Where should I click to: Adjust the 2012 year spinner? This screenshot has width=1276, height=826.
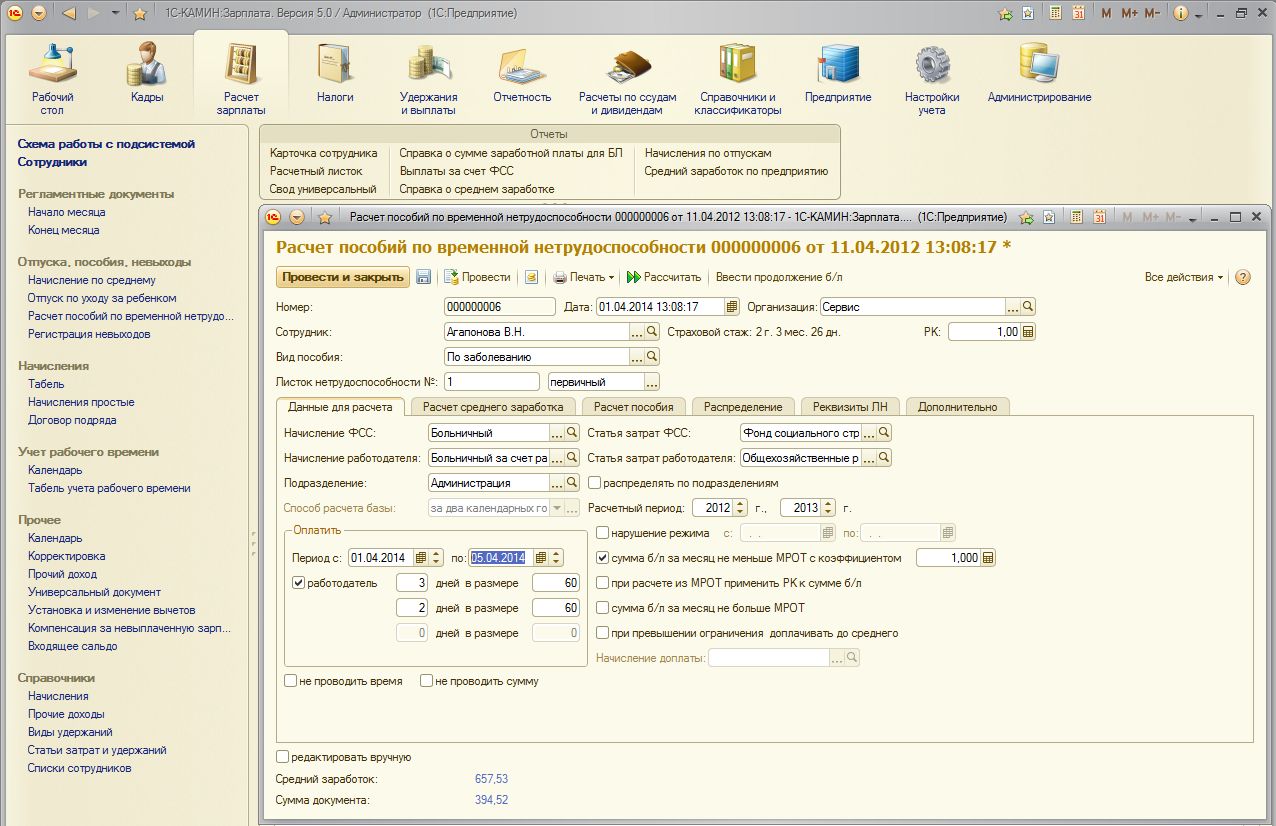[x=741, y=508]
